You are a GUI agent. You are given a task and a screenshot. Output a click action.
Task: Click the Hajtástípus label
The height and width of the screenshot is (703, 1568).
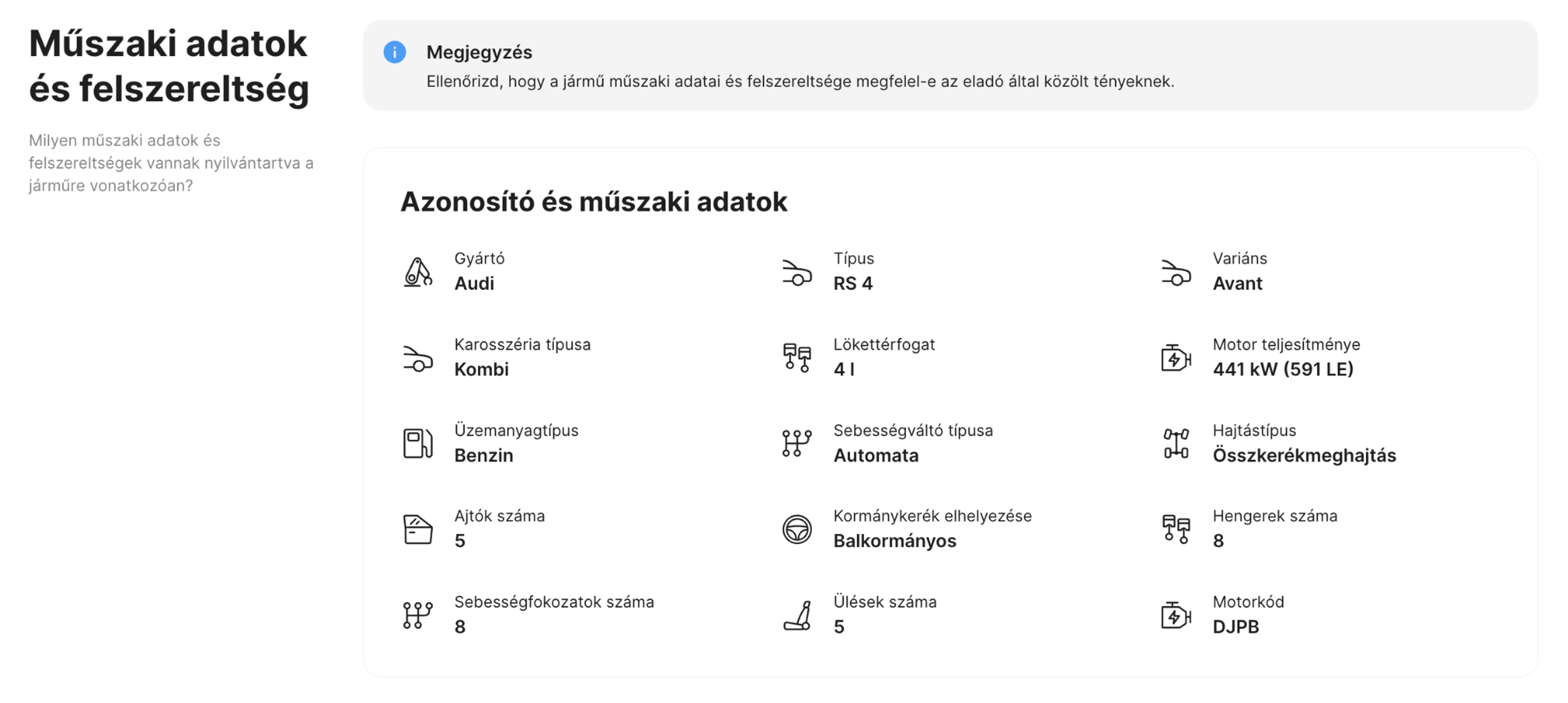pyautogui.click(x=1254, y=430)
